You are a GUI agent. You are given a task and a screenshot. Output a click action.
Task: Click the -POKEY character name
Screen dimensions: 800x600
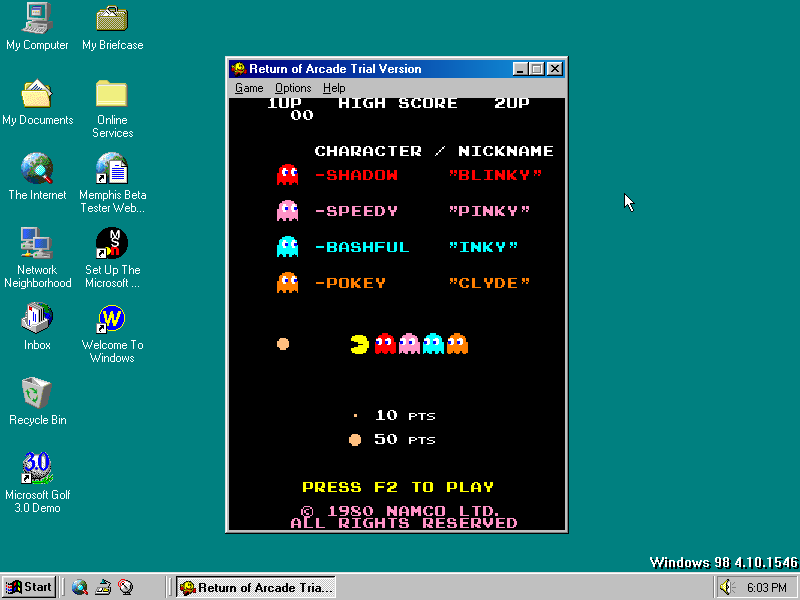(x=350, y=283)
